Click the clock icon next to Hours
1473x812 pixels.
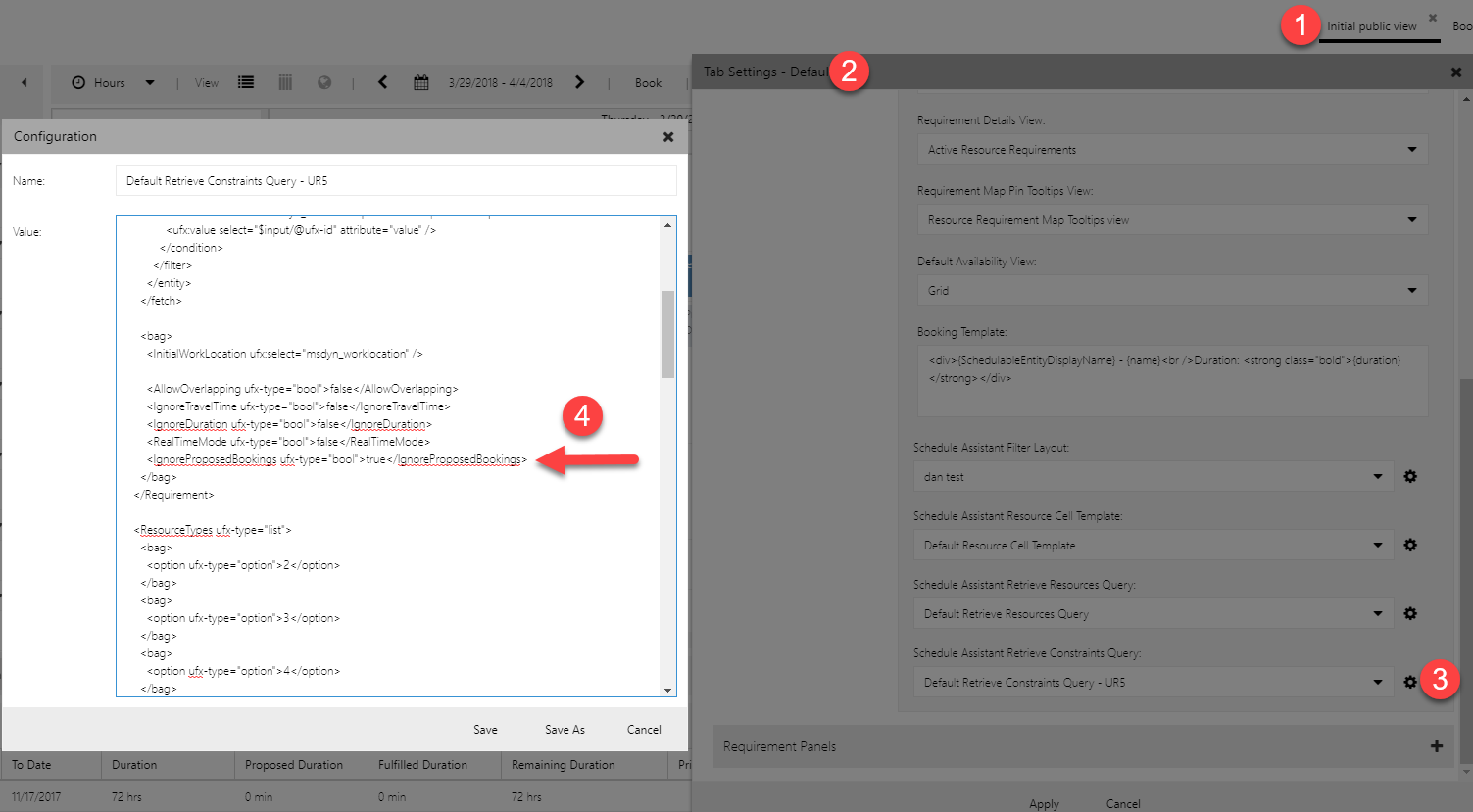(76, 82)
